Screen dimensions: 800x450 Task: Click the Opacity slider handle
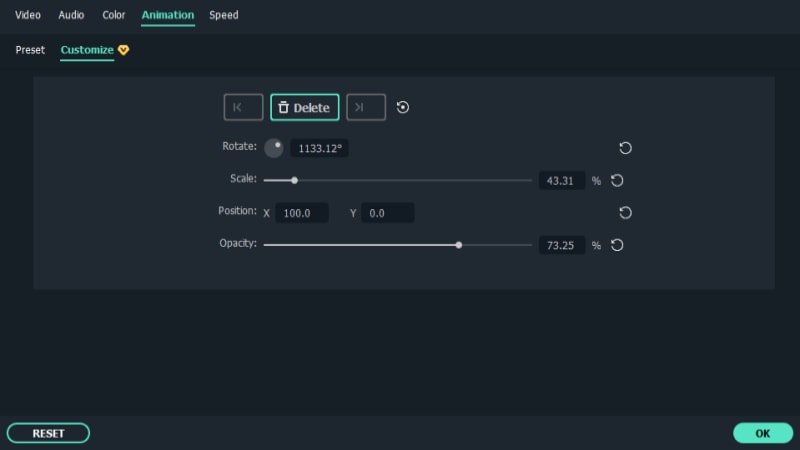(x=459, y=245)
